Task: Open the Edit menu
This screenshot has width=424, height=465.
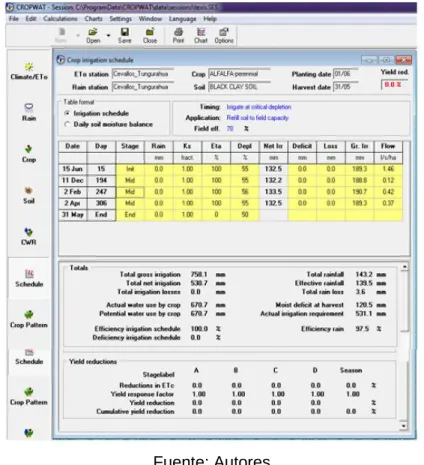Action: 31,19
